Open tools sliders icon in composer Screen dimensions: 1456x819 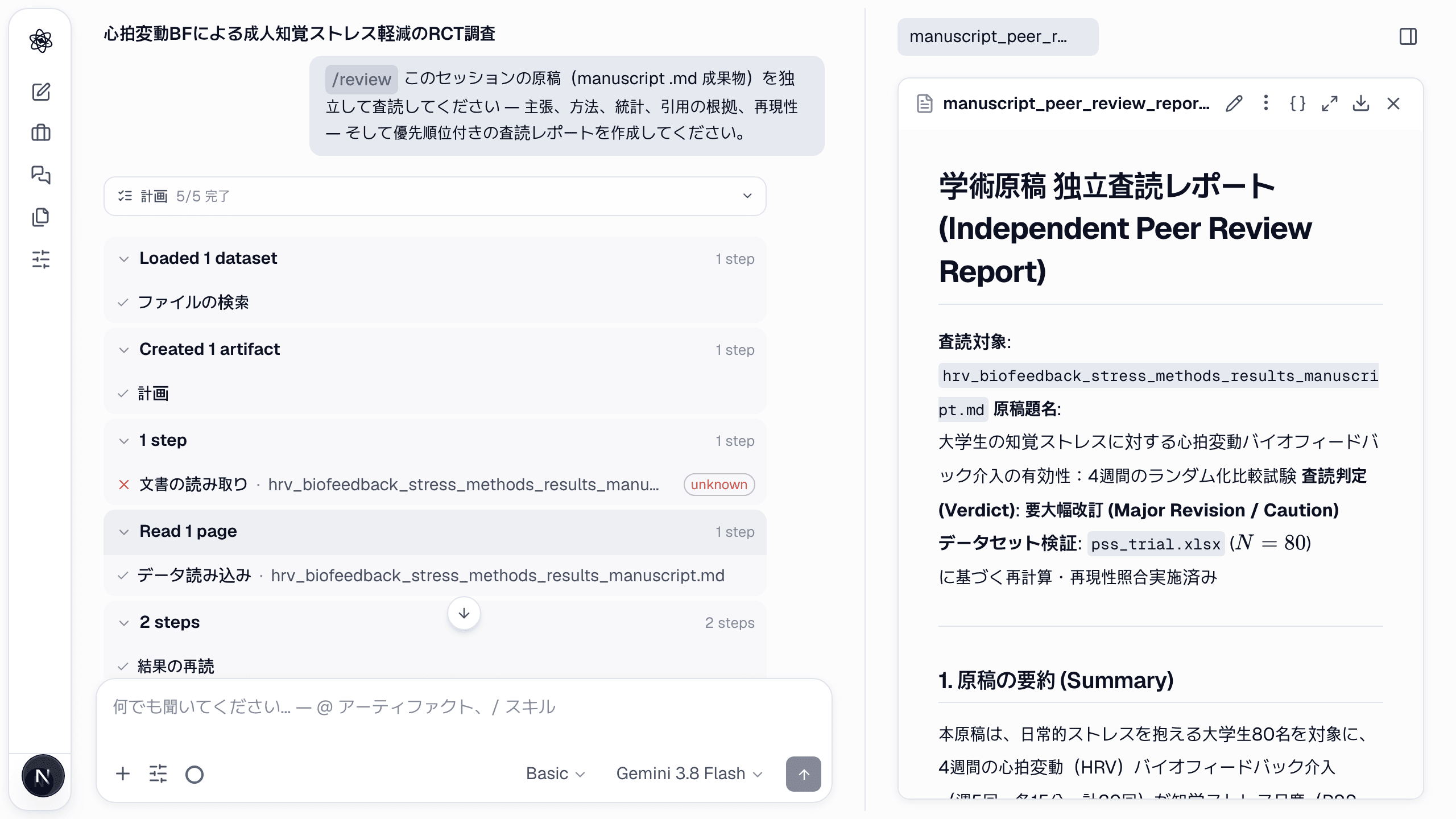(158, 774)
